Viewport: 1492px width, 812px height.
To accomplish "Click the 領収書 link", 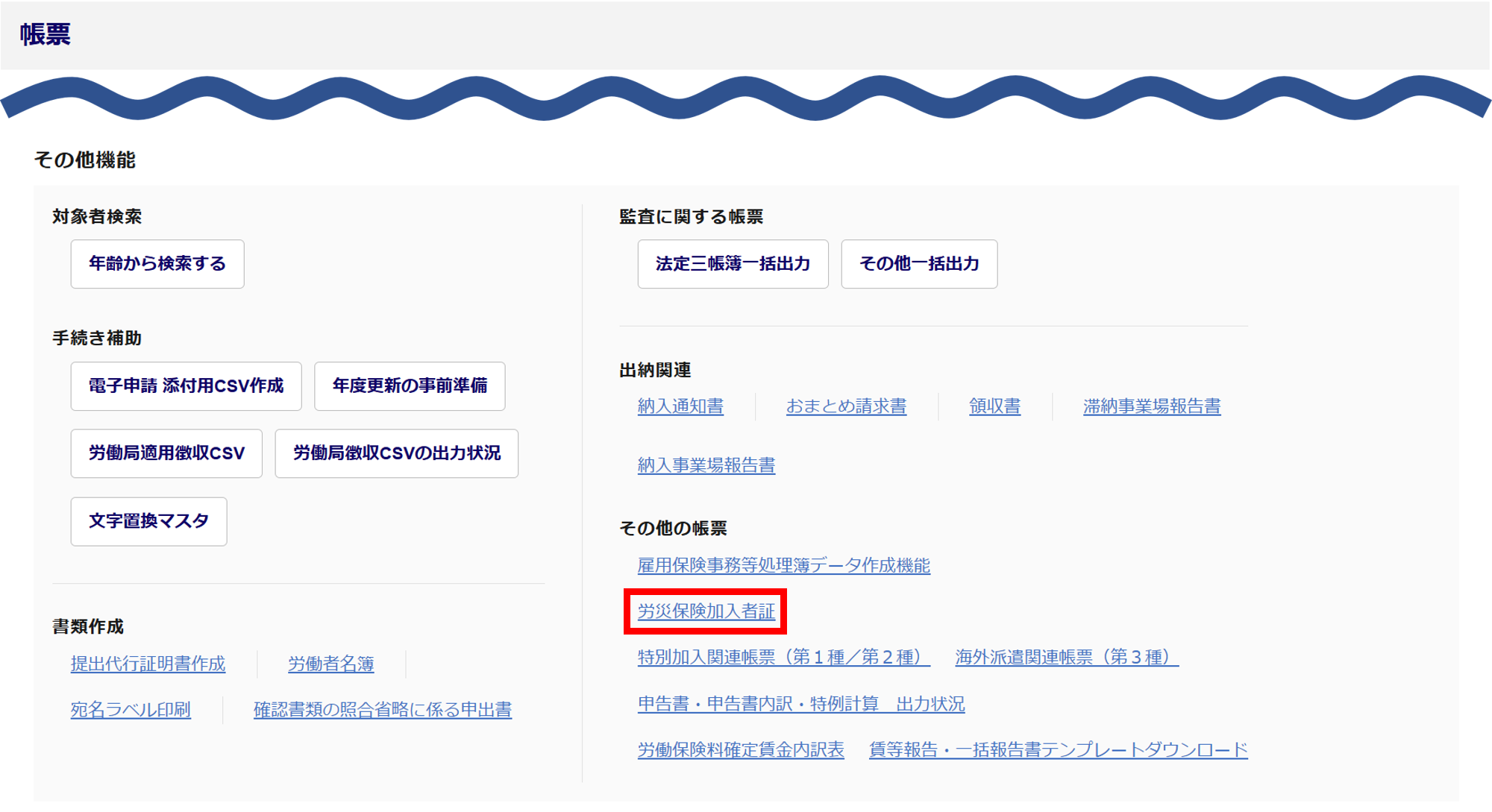I will pos(994,406).
